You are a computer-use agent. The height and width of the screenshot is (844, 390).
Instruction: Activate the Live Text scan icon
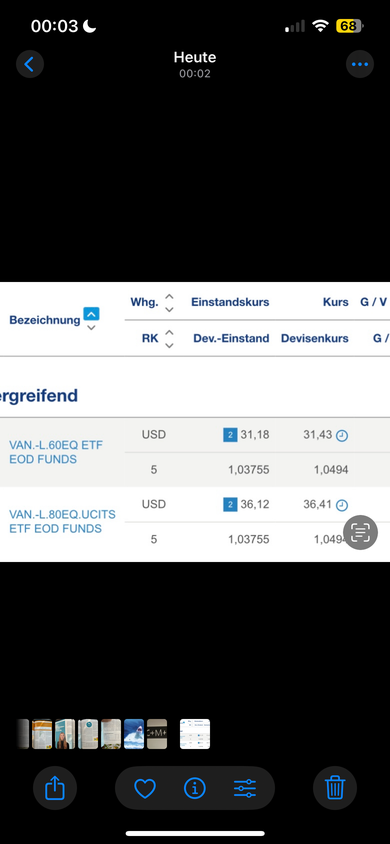360,532
